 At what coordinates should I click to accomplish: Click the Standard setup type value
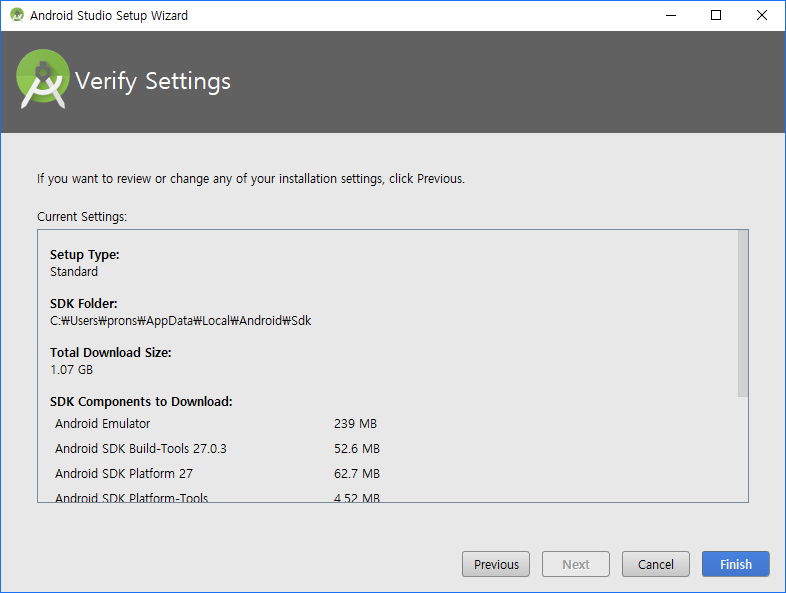tap(74, 272)
